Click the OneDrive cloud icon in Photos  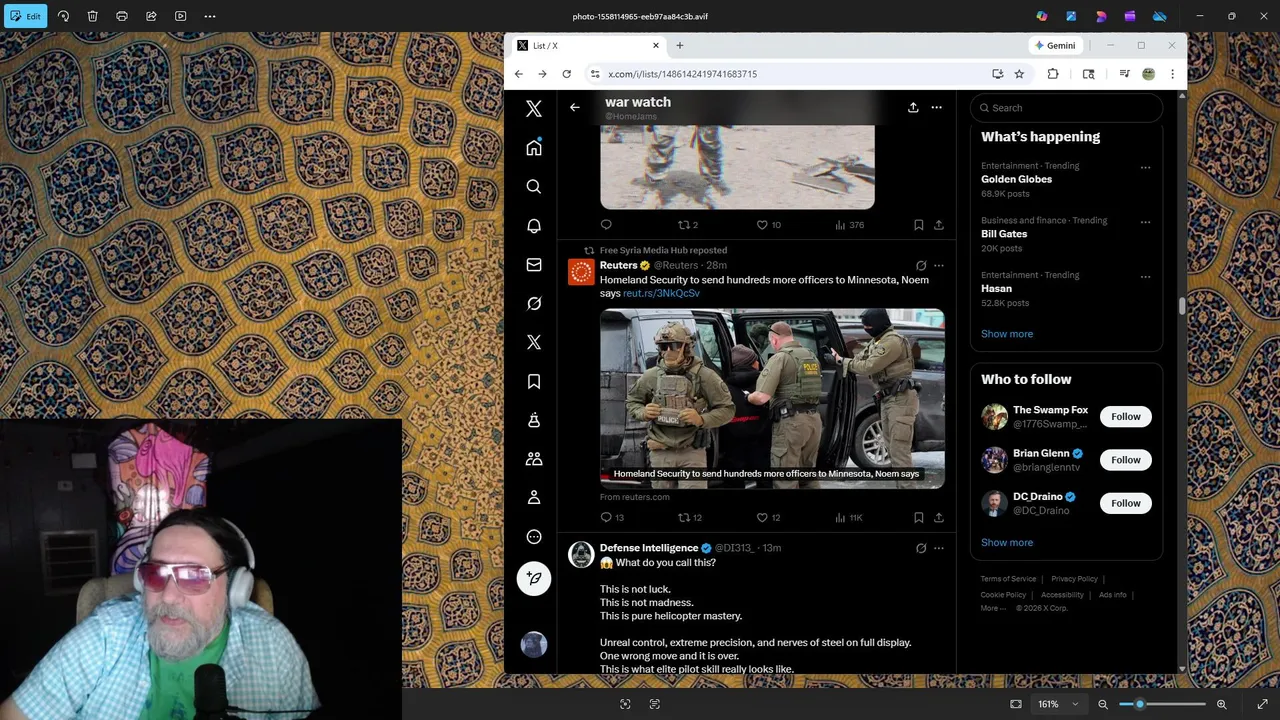pyautogui.click(x=1160, y=16)
